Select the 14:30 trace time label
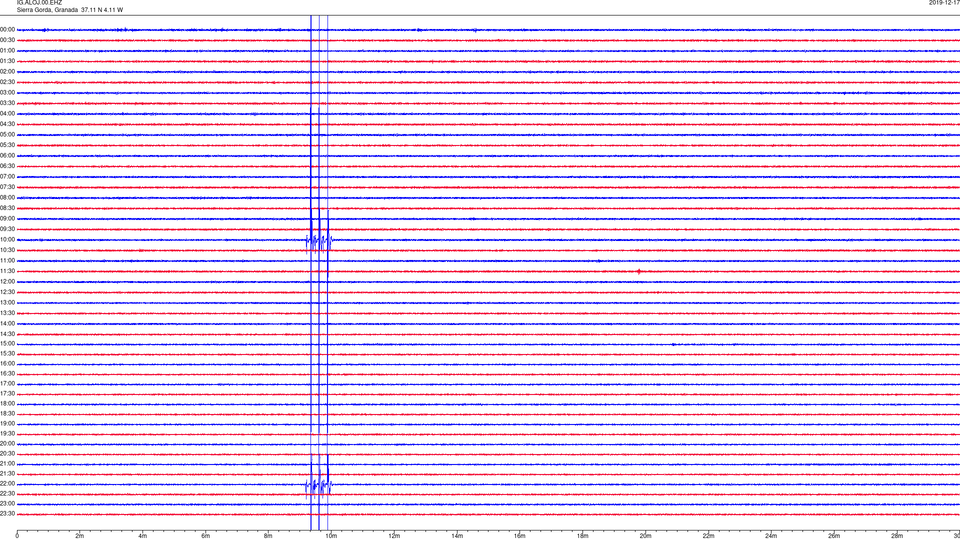 [7, 334]
